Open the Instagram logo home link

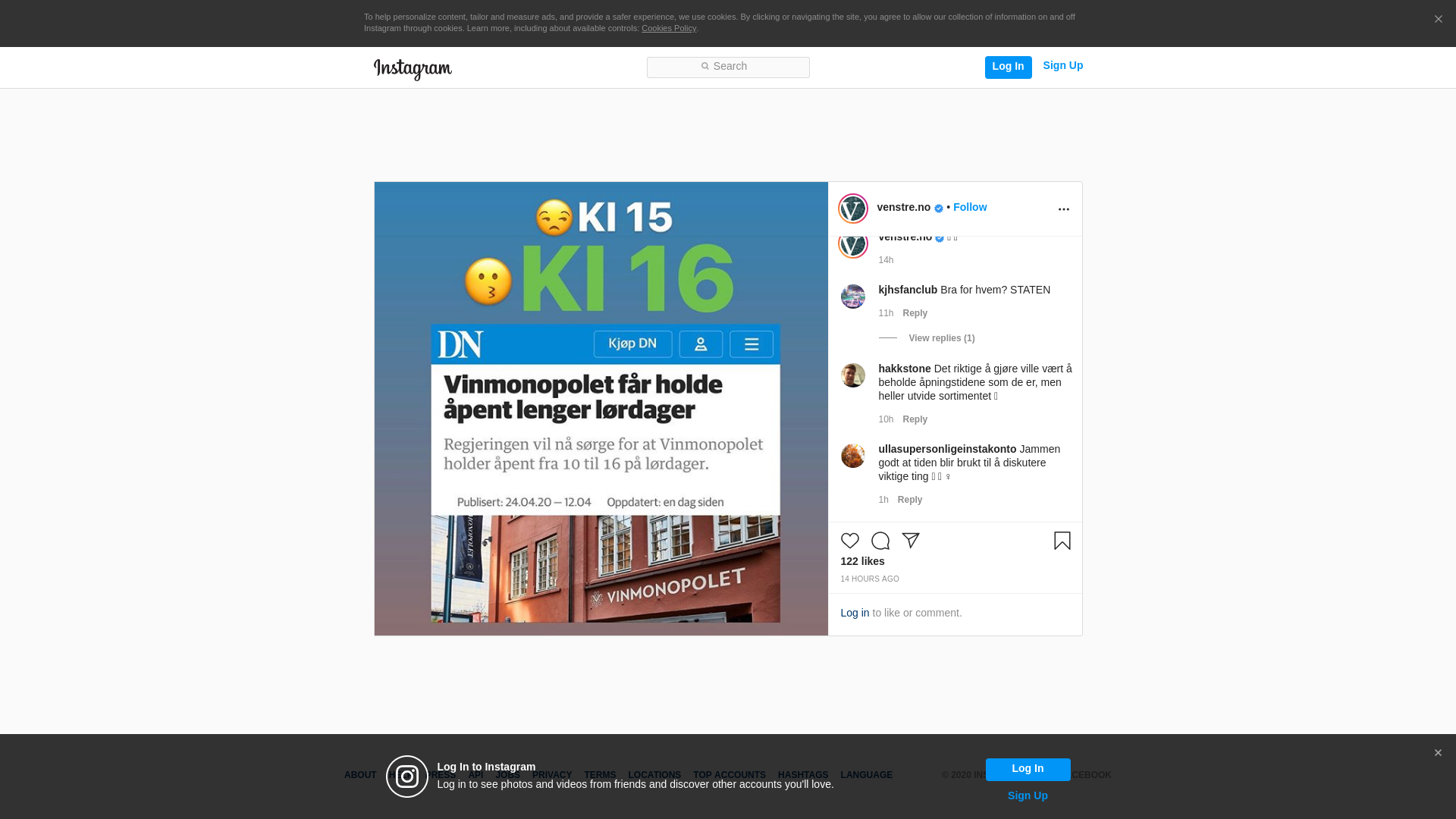click(413, 69)
